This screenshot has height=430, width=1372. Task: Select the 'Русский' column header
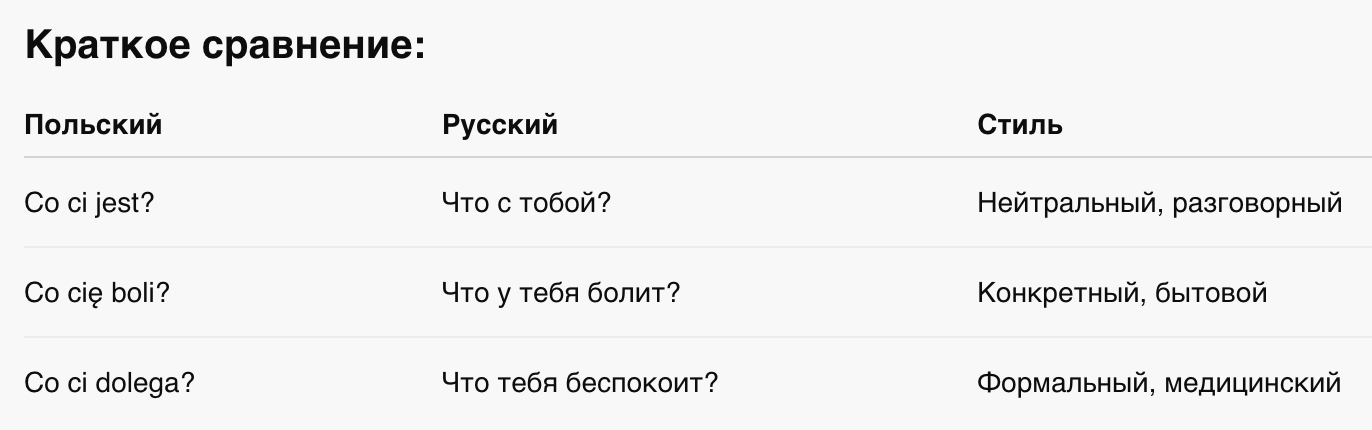point(500,125)
